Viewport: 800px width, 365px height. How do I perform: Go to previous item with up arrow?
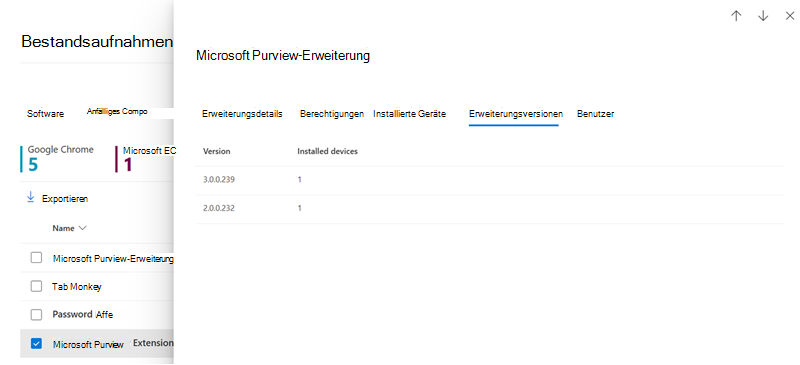click(735, 16)
